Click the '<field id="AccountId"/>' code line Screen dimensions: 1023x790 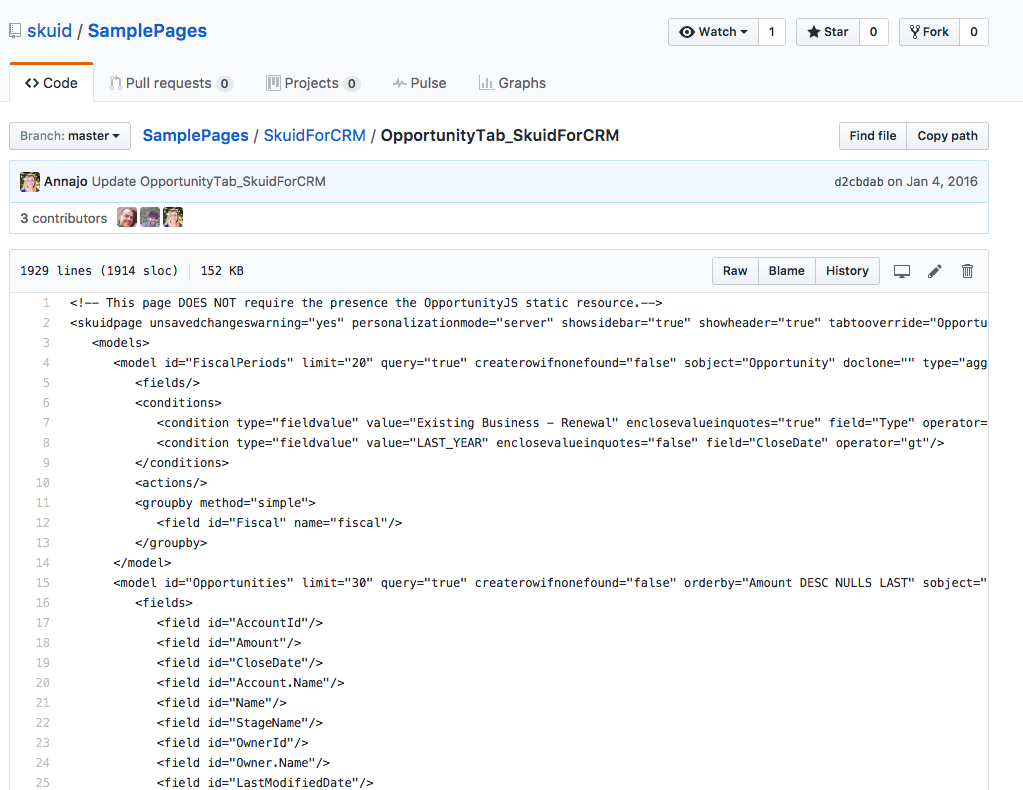pos(240,622)
